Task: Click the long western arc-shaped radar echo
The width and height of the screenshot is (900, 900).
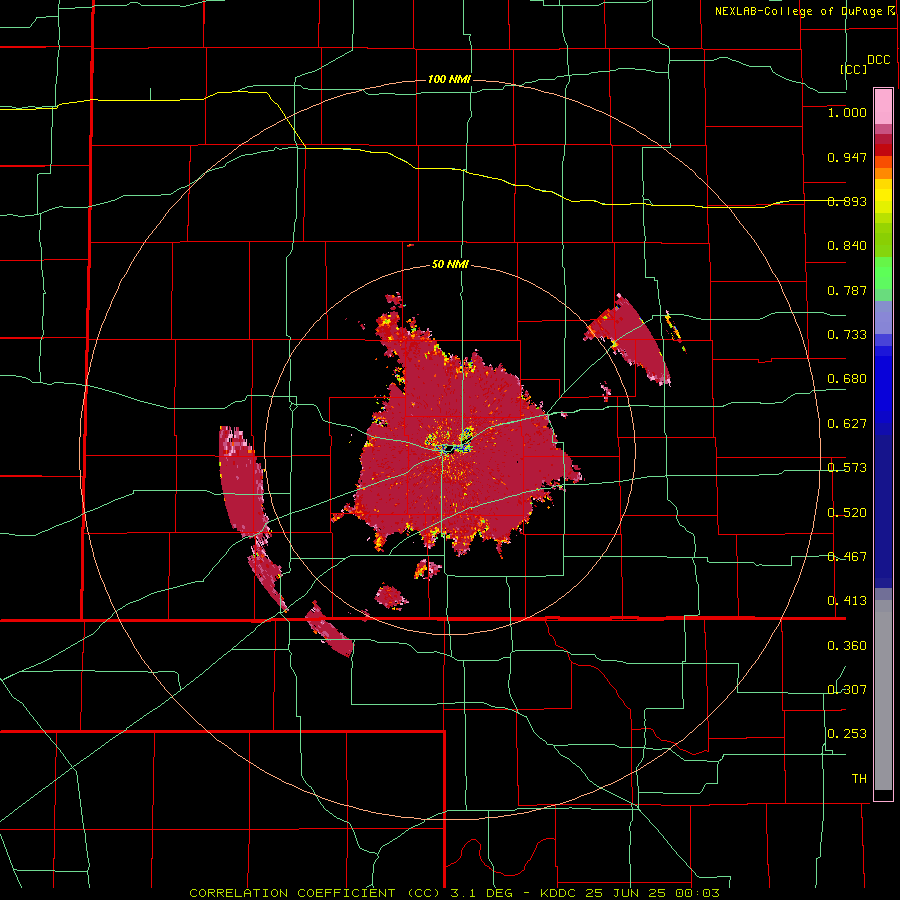Action: [242, 481]
